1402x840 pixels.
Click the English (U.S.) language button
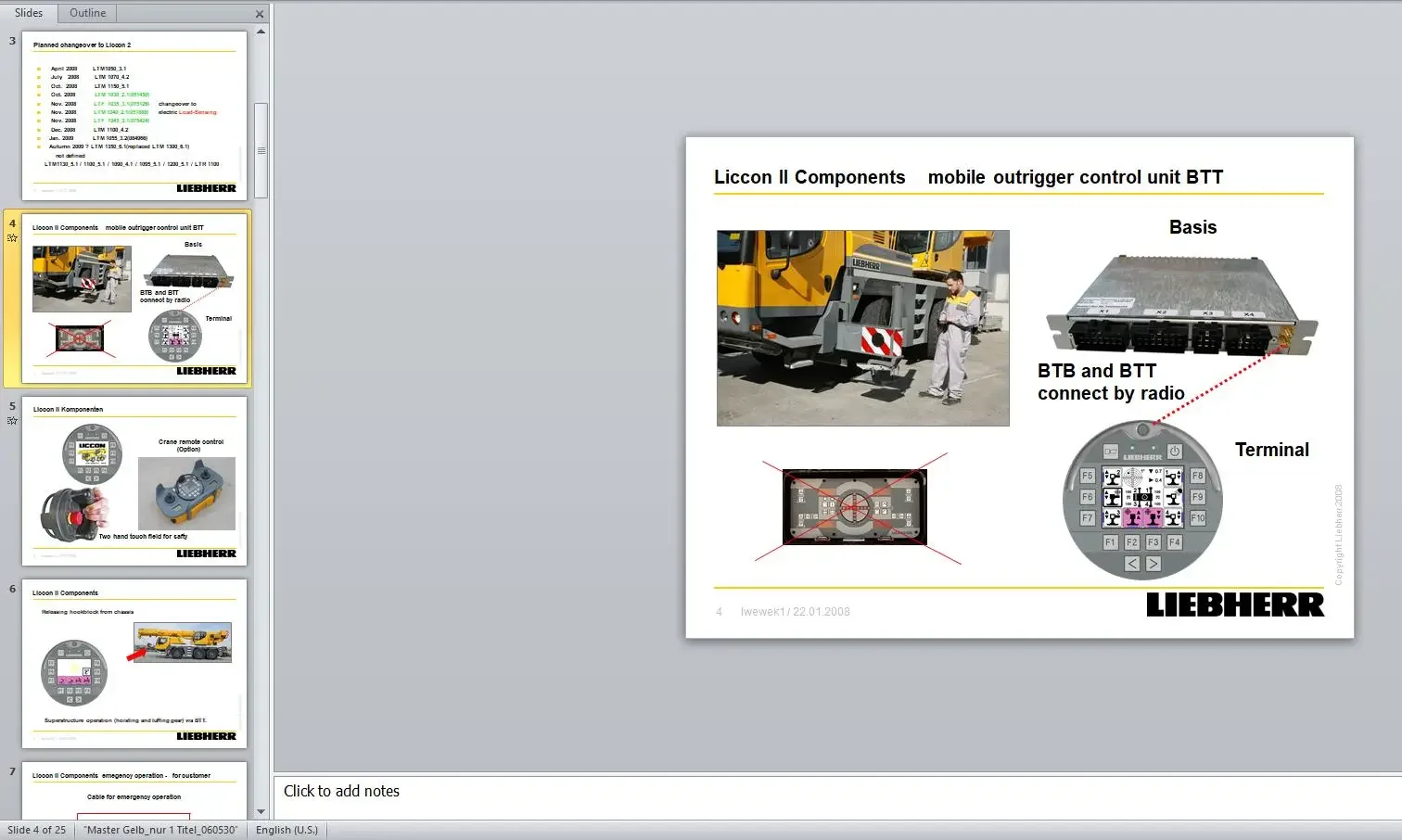pos(287,830)
